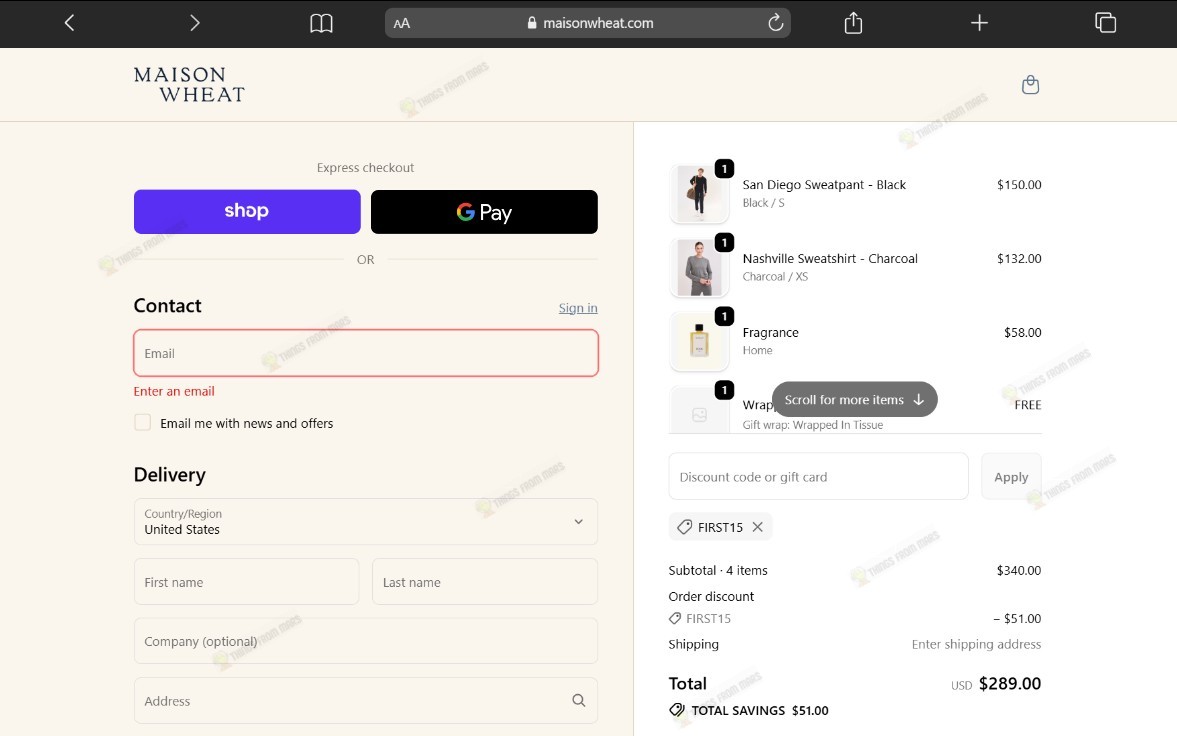The width and height of the screenshot is (1177, 736).
Task: Click the maisonwheat.com address bar
Action: [587, 23]
